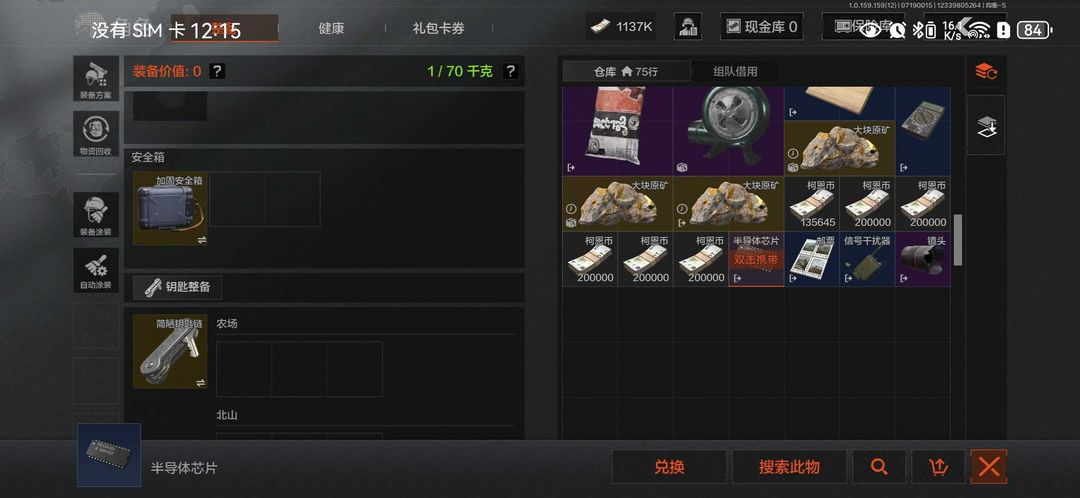Switch to the 组队借用 tab
The width and height of the screenshot is (1080, 498).
(735, 71)
